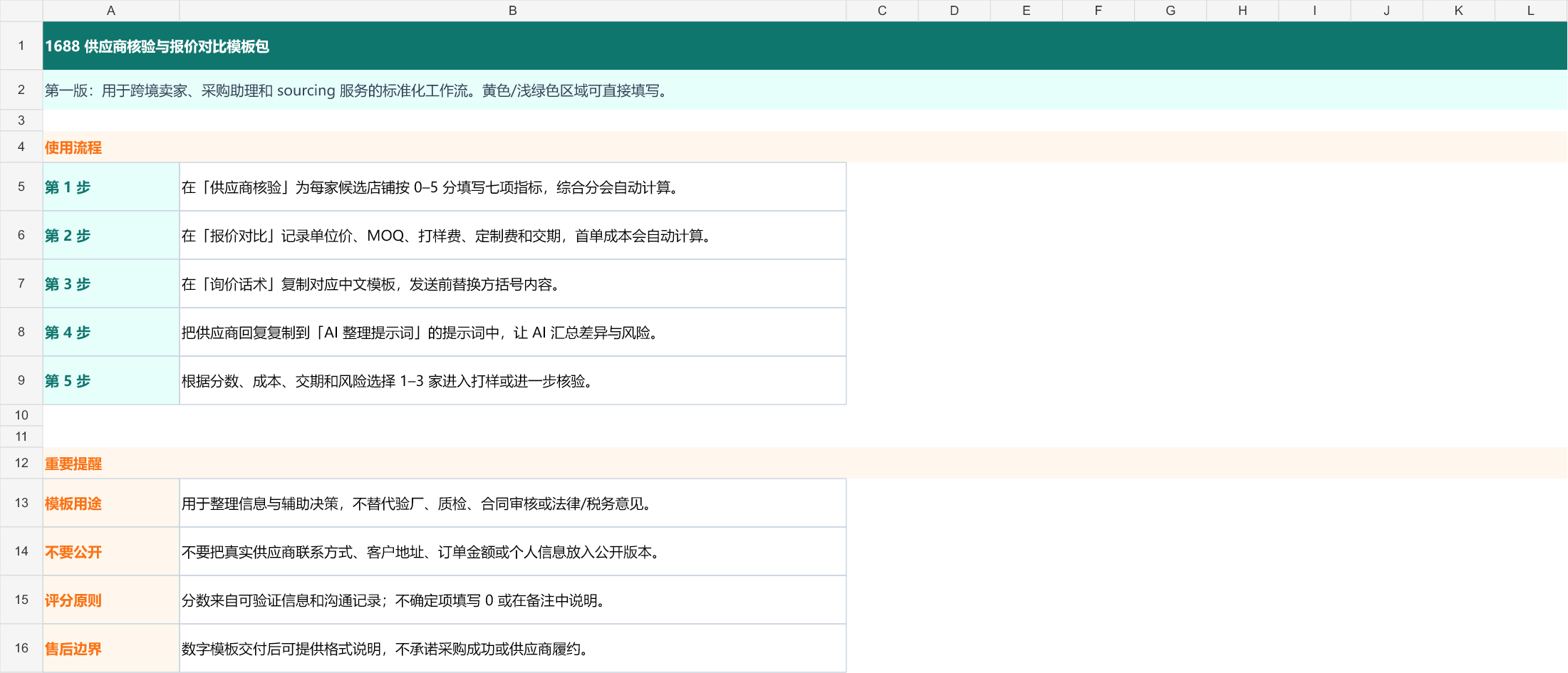
Task: Select column K header
Action: tap(1458, 11)
